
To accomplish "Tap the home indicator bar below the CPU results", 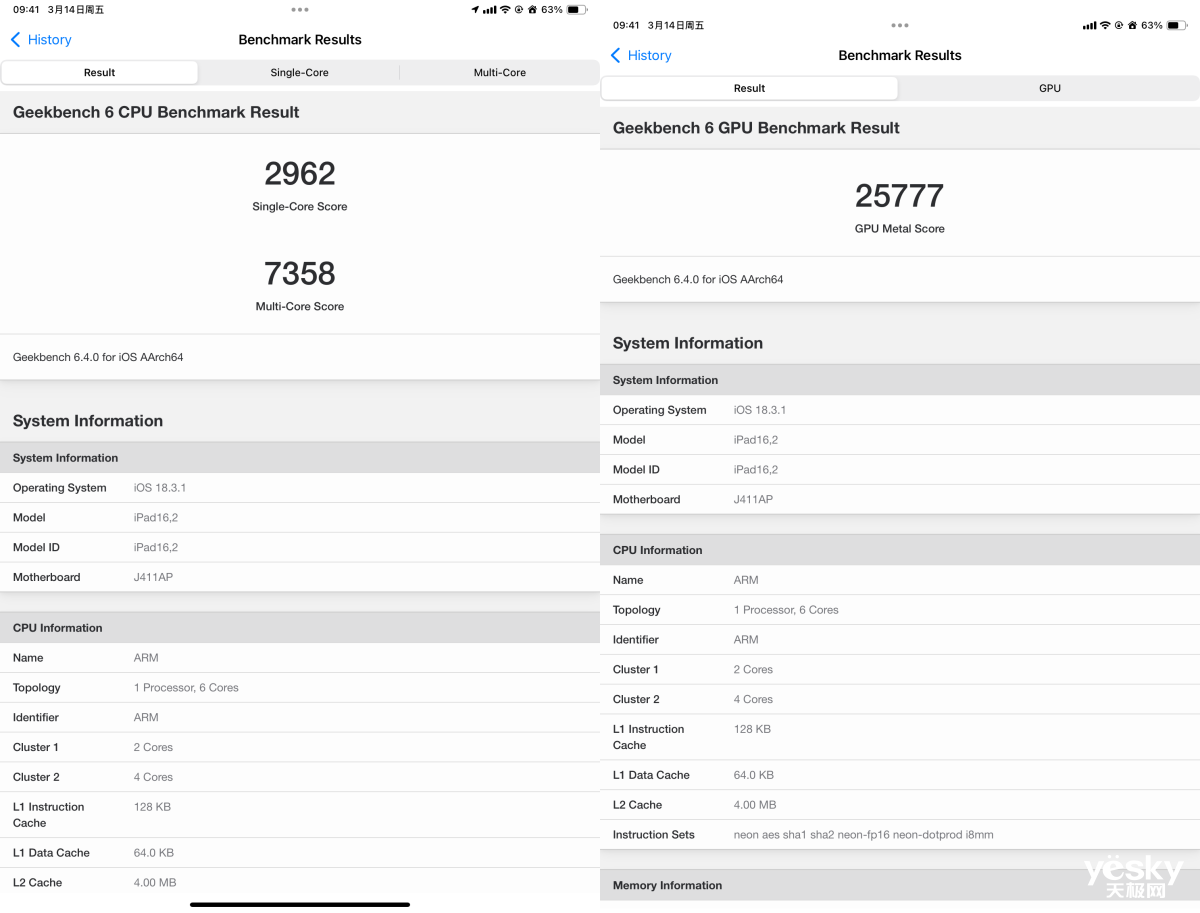I will click(x=300, y=904).
